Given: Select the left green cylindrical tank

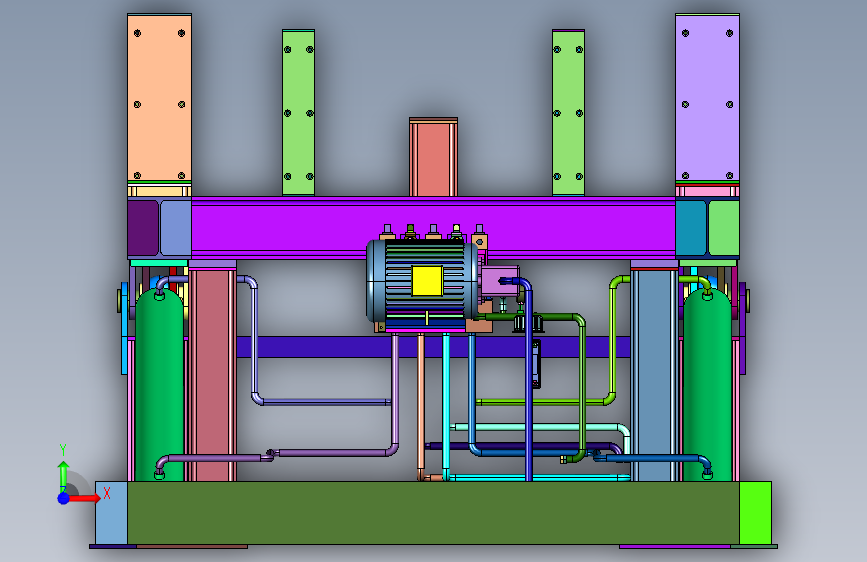Looking at the screenshot, I should [x=159, y=384].
